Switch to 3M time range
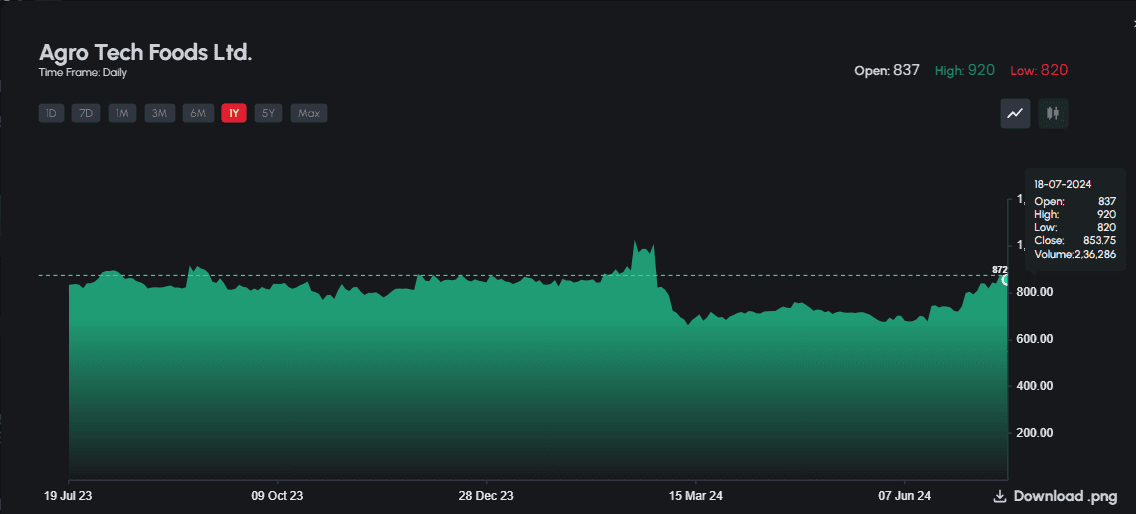Screen dimensions: 1136x514 coord(159,113)
